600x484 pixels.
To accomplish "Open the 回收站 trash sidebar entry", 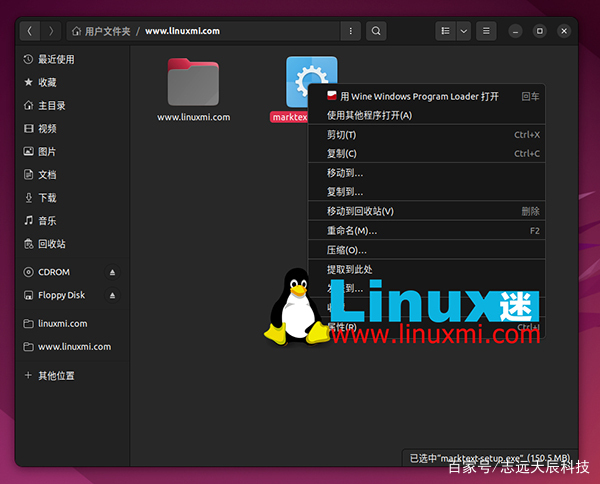I will tap(72, 244).
